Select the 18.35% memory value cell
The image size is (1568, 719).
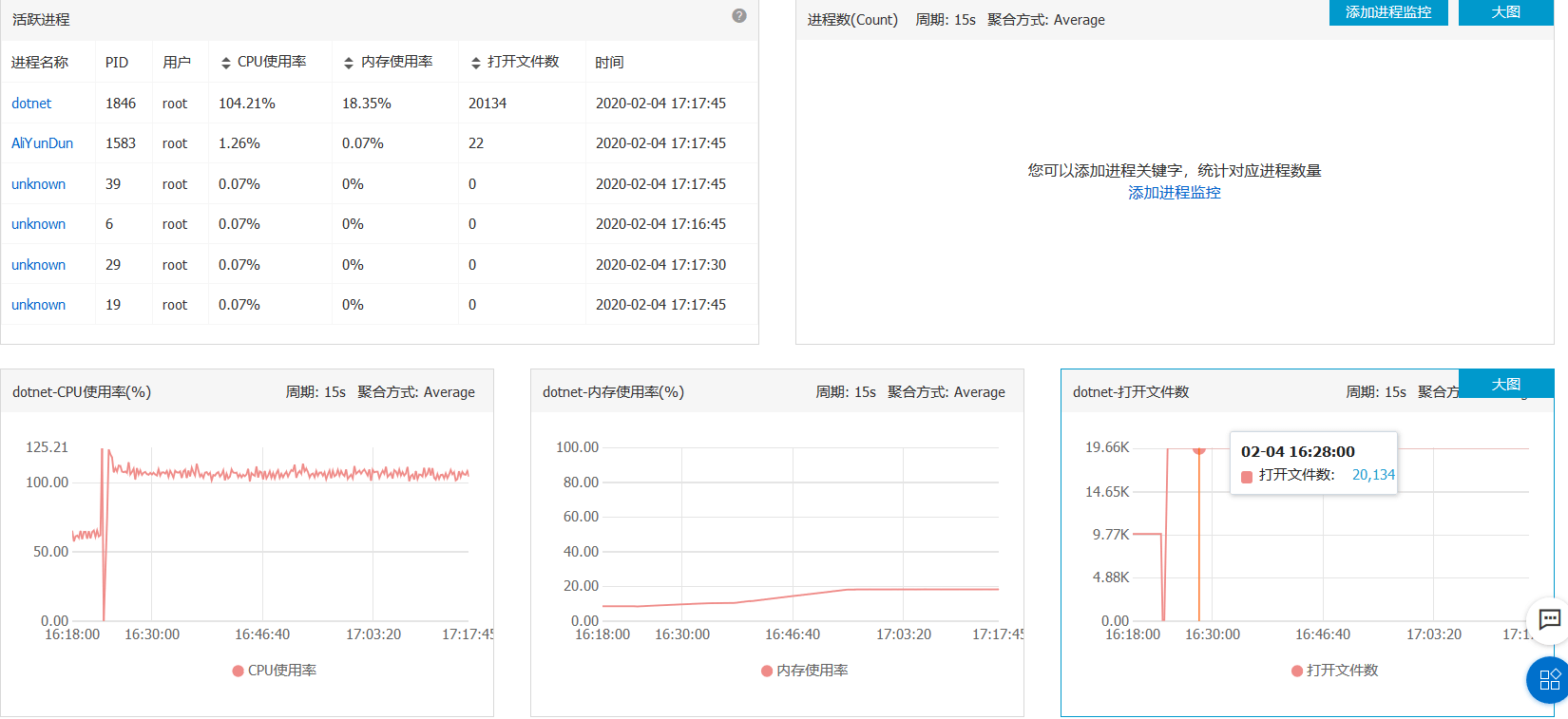[x=367, y=104]
